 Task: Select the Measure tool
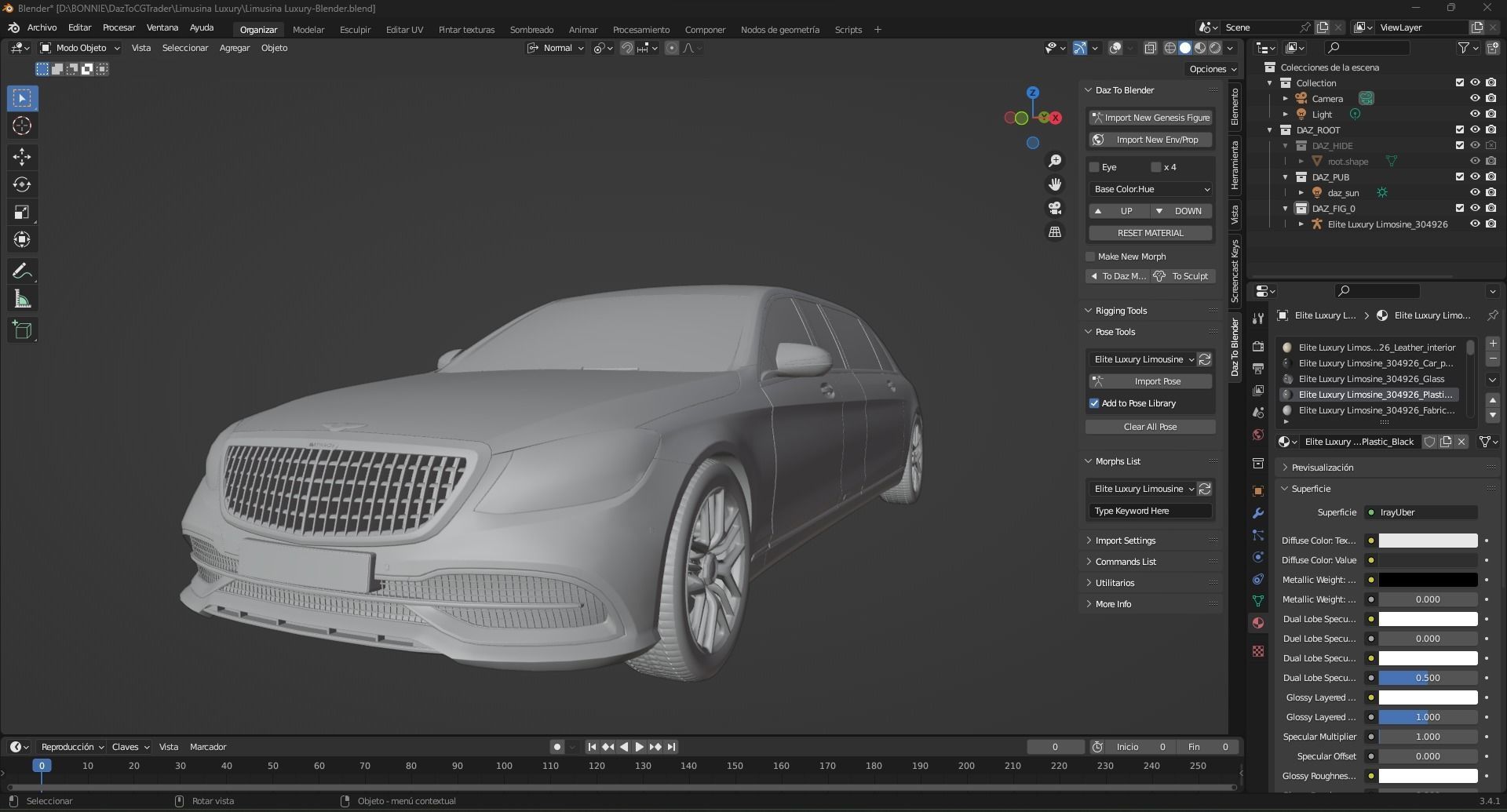pyautogui.click(x=22, y=299)
